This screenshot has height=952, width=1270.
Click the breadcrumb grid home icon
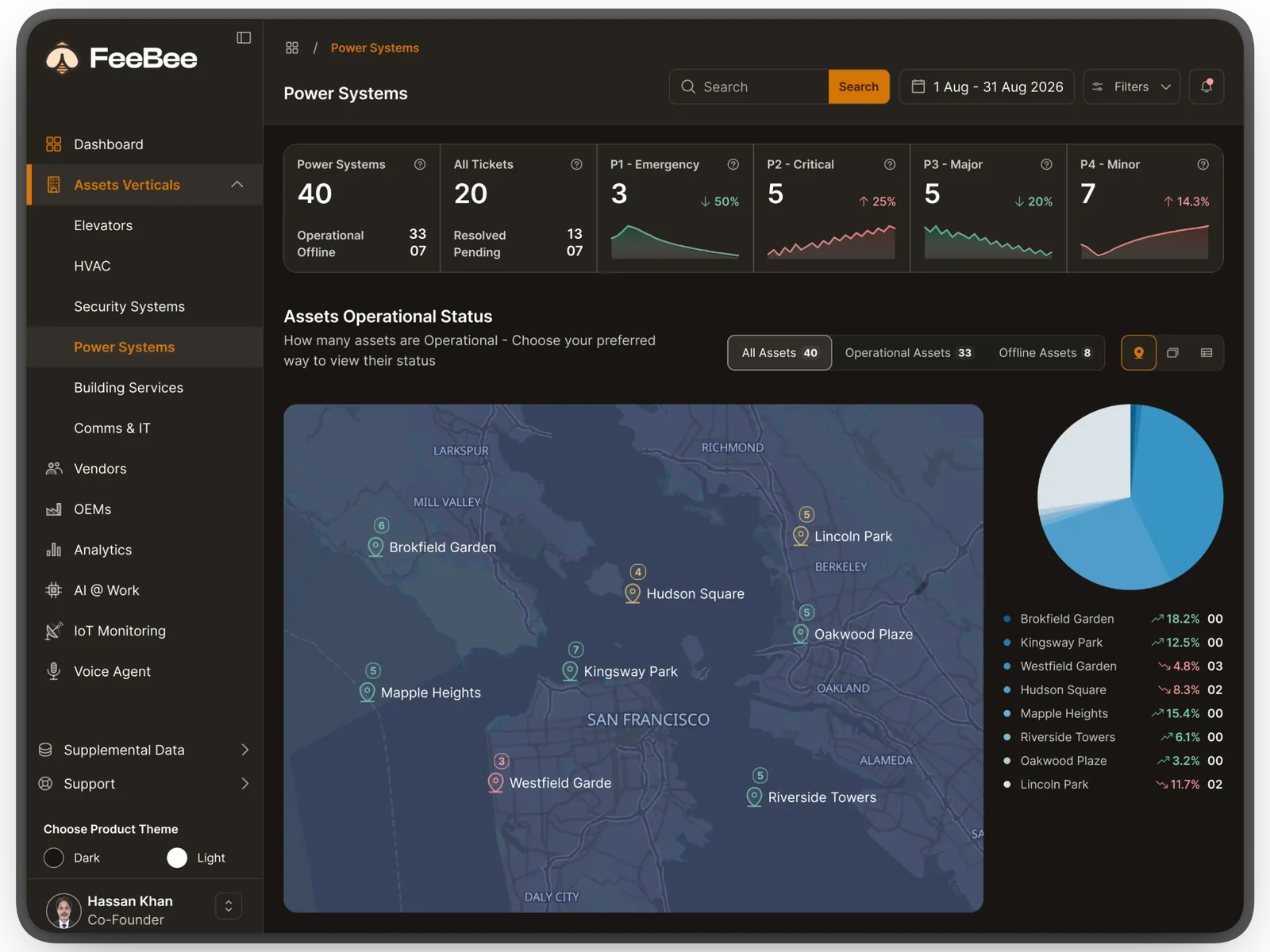[292, 48]
